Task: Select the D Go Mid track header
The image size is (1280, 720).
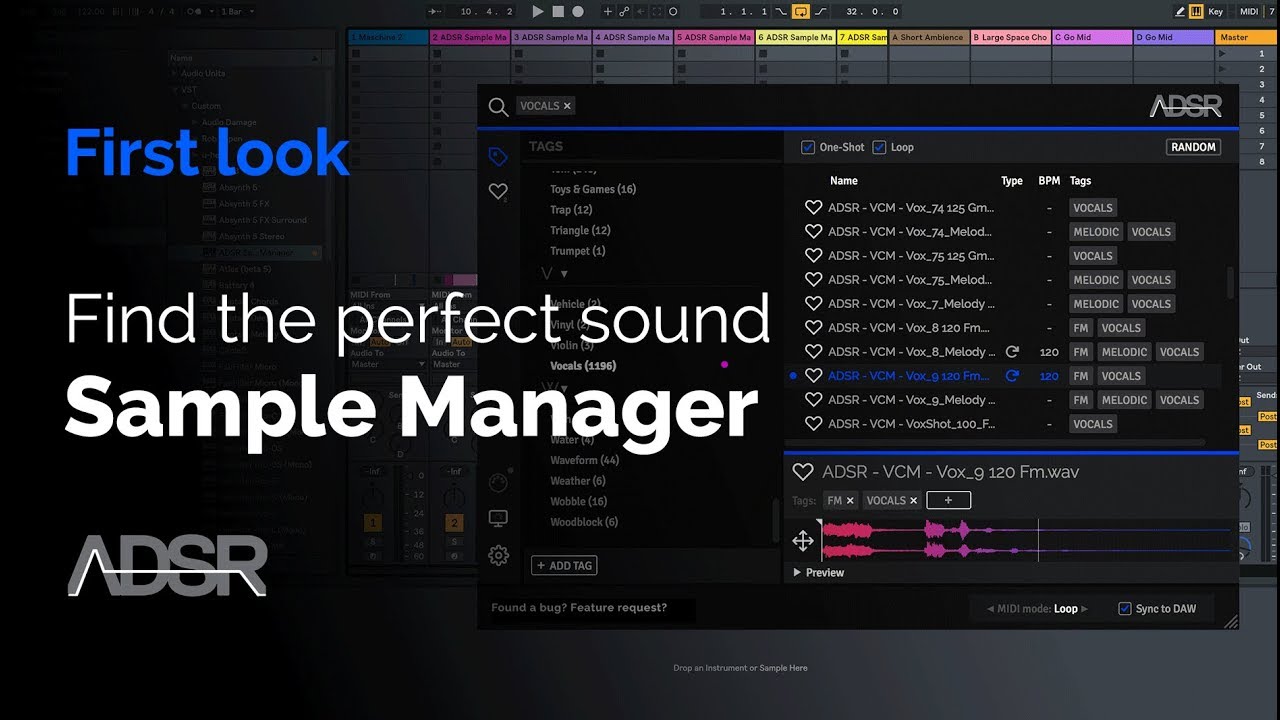Action: click(x=1174, y=37)
